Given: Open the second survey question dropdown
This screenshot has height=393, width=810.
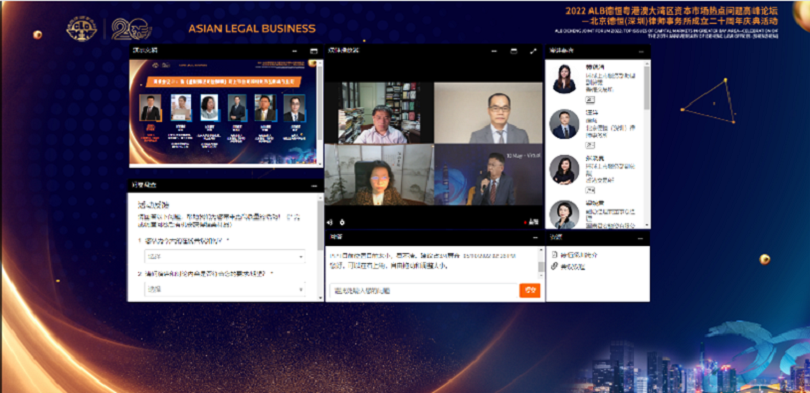Looking at the screenshot, I should [x=225, y=289].
